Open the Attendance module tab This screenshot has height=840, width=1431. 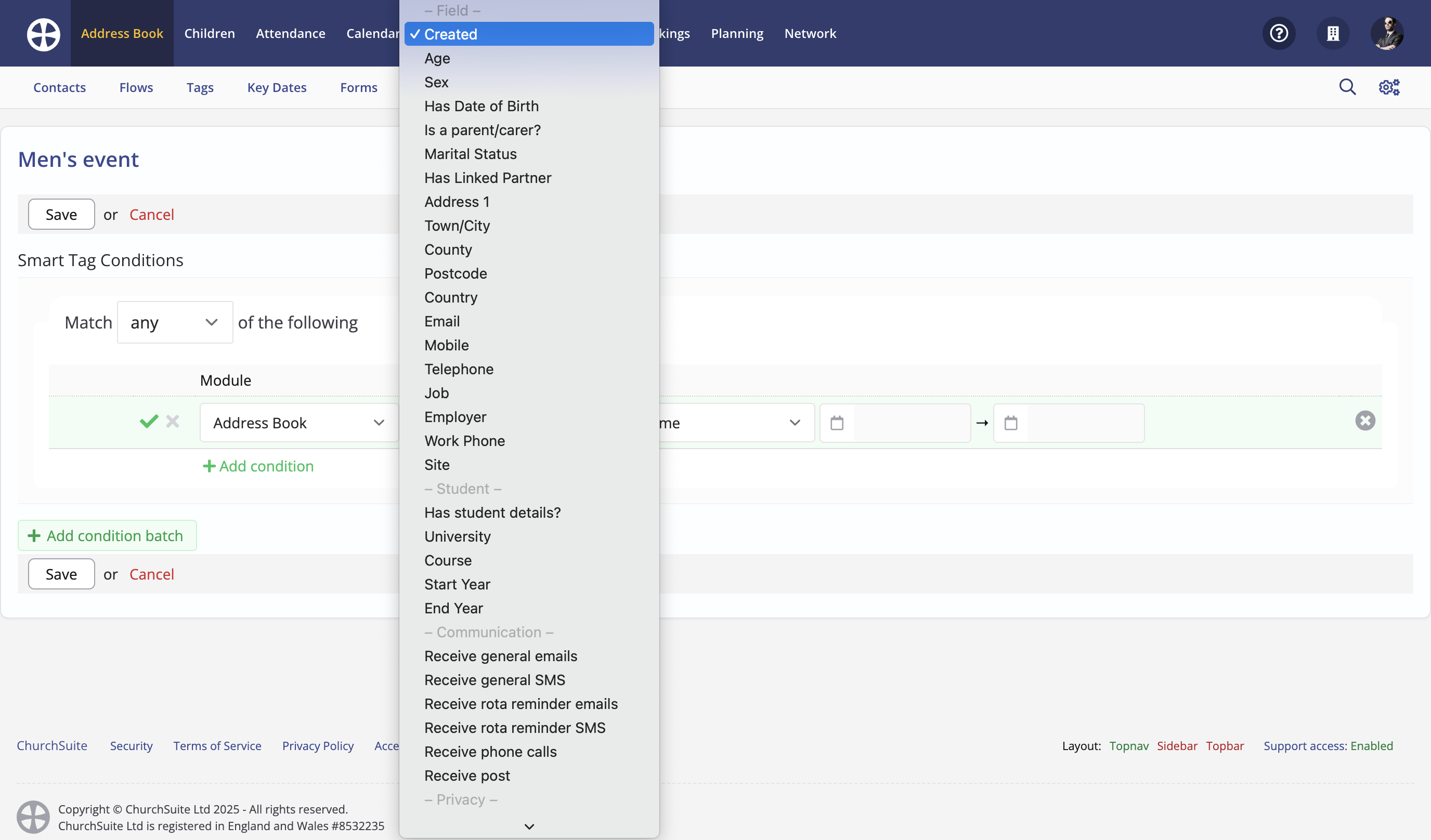(291, 33)
